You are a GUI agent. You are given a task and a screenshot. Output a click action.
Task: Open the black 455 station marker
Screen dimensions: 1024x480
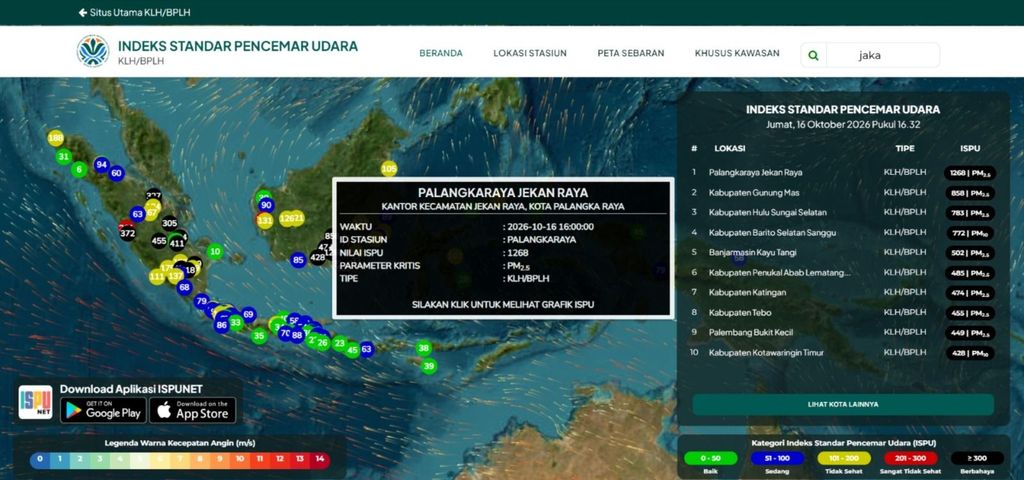159,240
